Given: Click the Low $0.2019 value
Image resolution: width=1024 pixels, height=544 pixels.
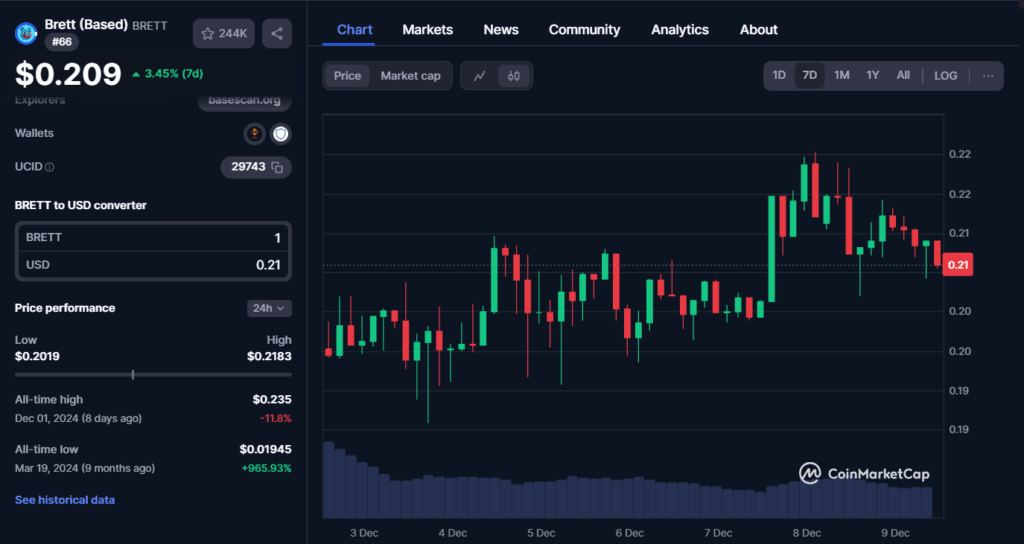Looking at the screenshot, I should [37, 357].
